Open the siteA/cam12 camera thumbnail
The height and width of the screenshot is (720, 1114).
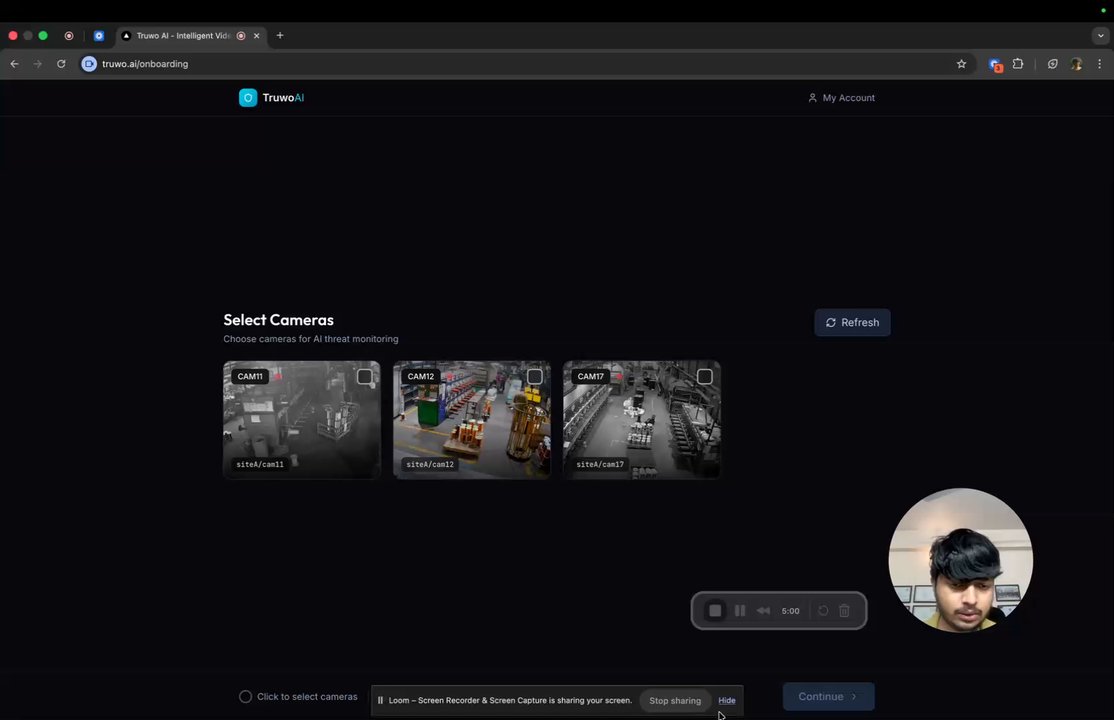point(472,419)
